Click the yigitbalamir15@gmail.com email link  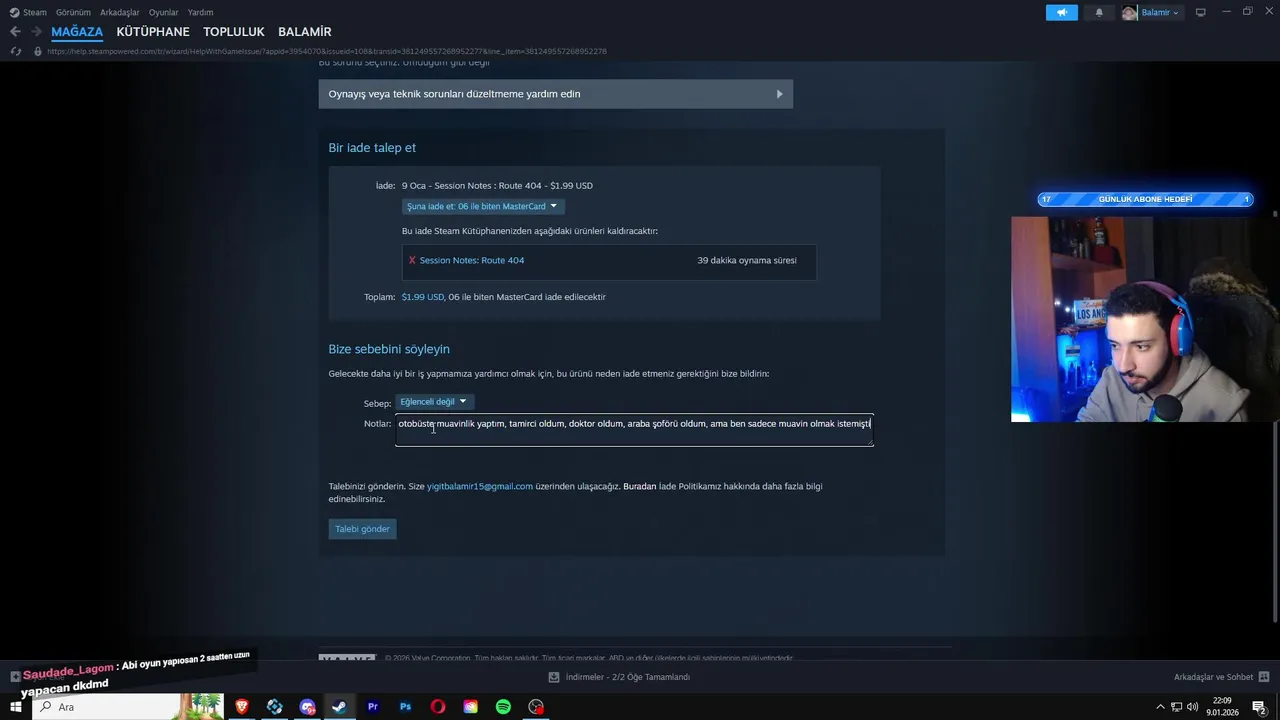480,486
